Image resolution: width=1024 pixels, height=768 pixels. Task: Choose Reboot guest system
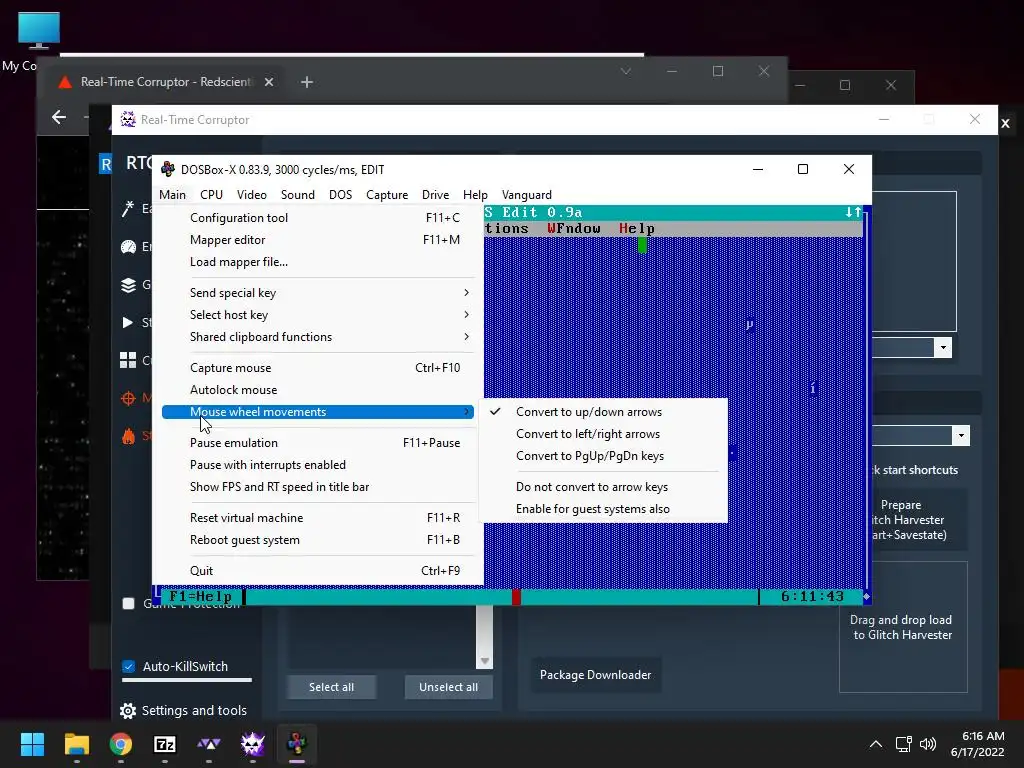(318, 540)
